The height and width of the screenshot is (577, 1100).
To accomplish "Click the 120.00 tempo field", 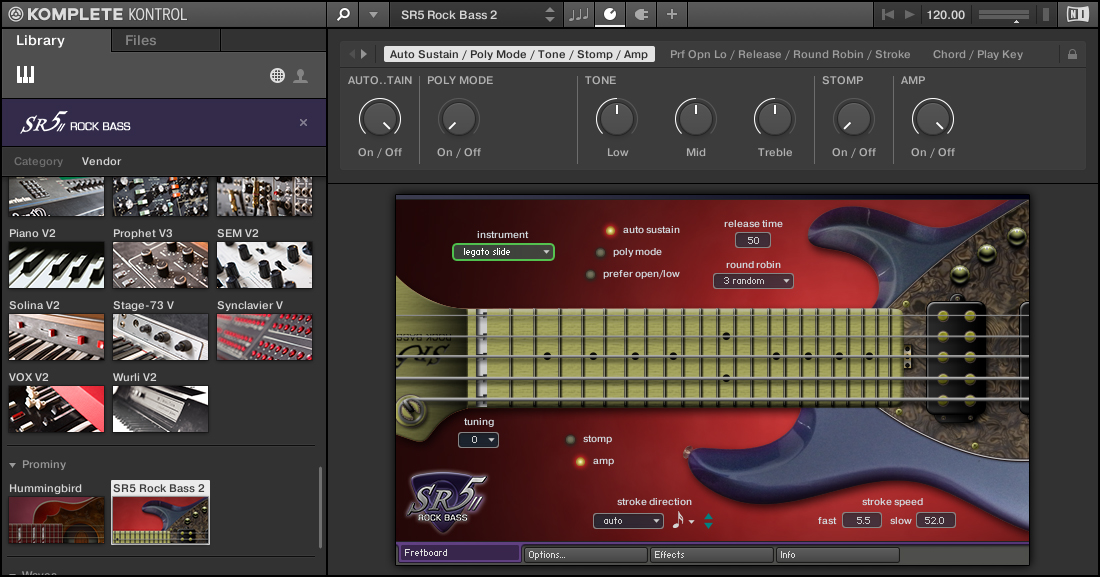I will (x=946, y=15).
